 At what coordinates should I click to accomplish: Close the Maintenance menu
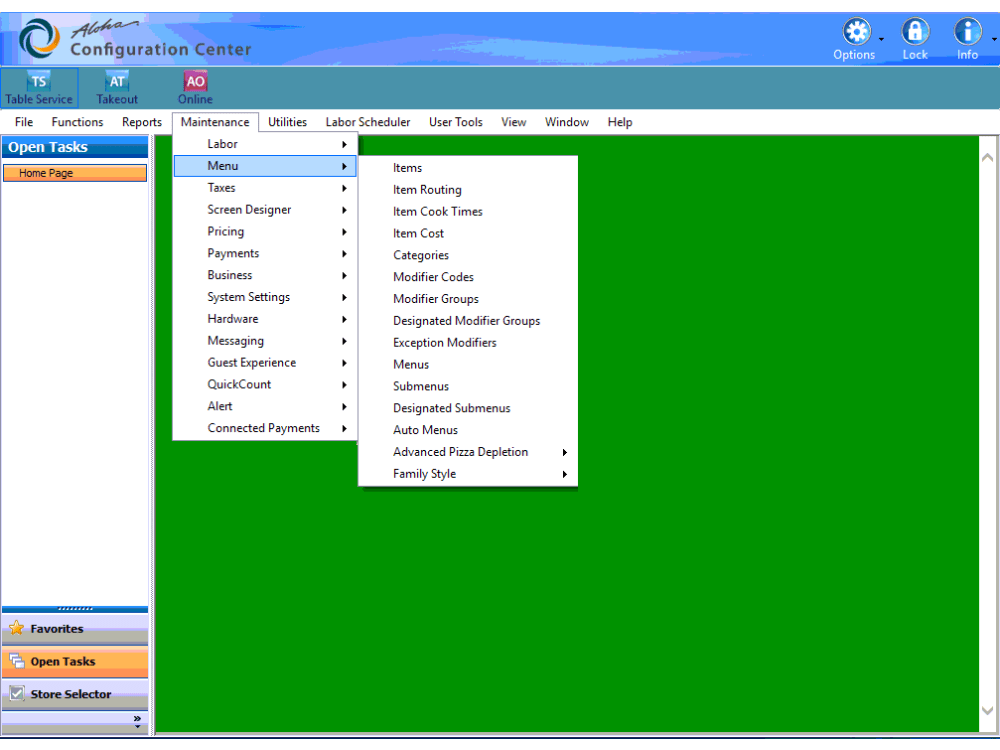point(215,122)
